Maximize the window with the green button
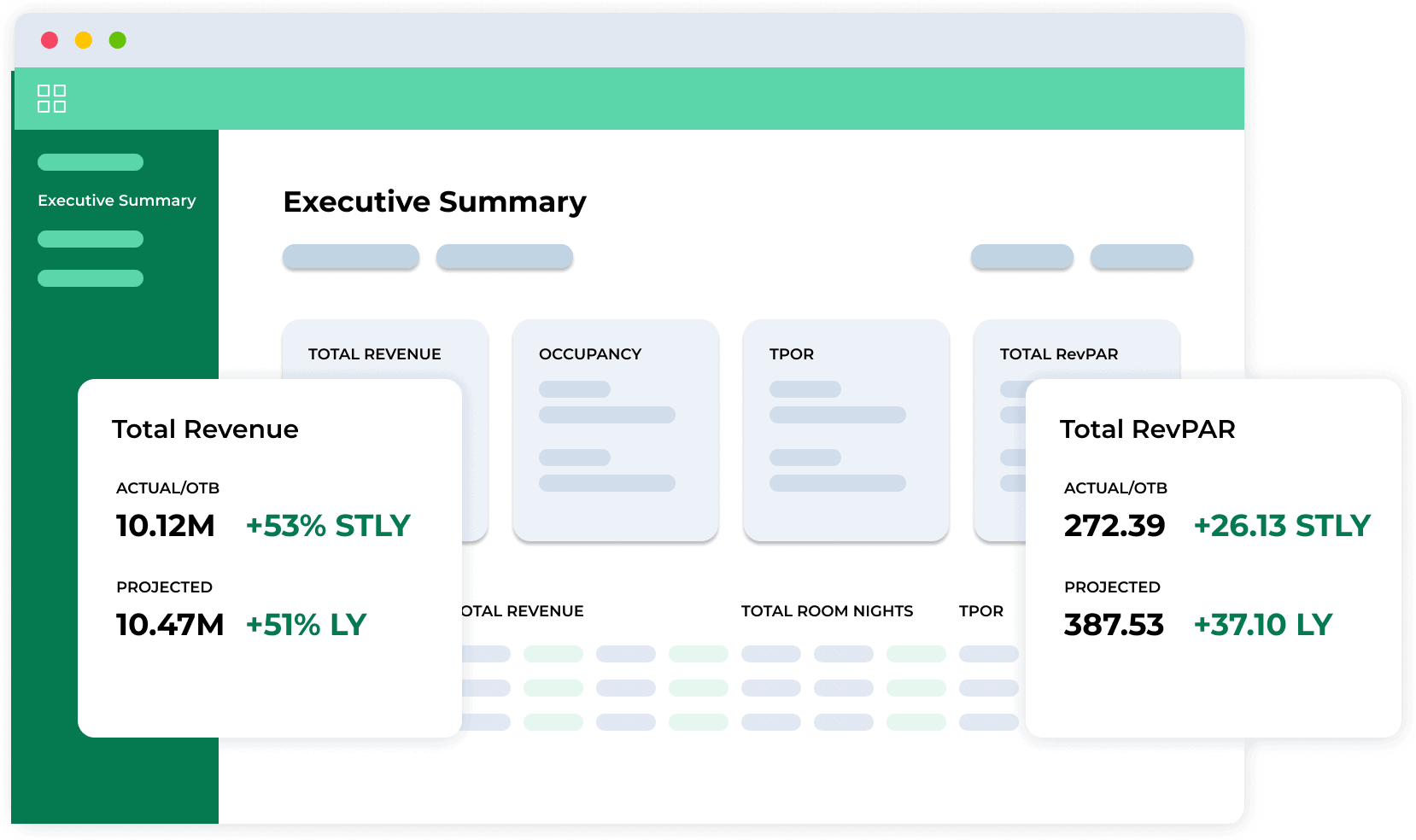This screenshot has height=840, width=1416. pos(118,40)
